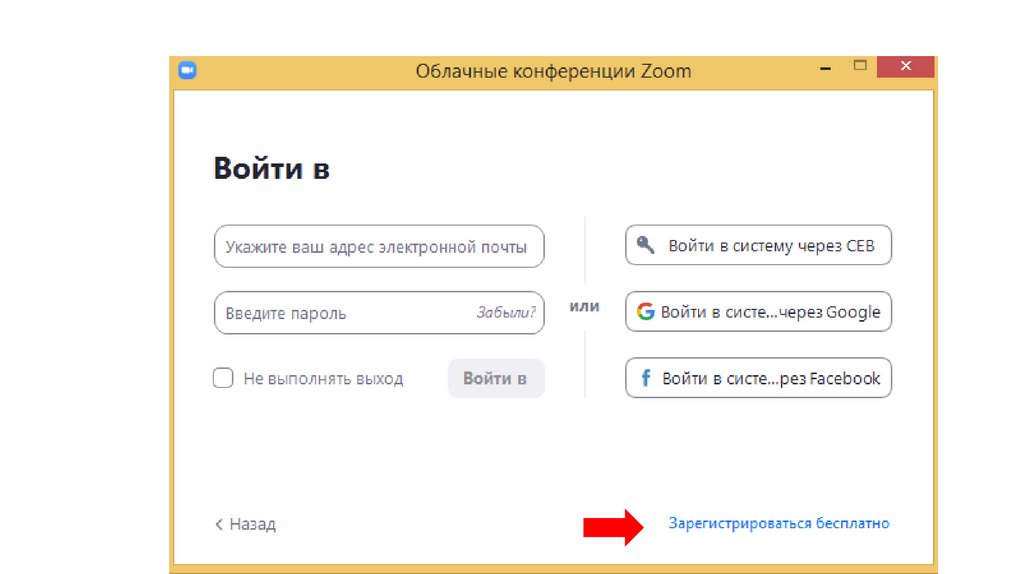The height and width of the screenshot is (574, 1024).
Task: Maximize the Zoom window
Action: point(860,65)
